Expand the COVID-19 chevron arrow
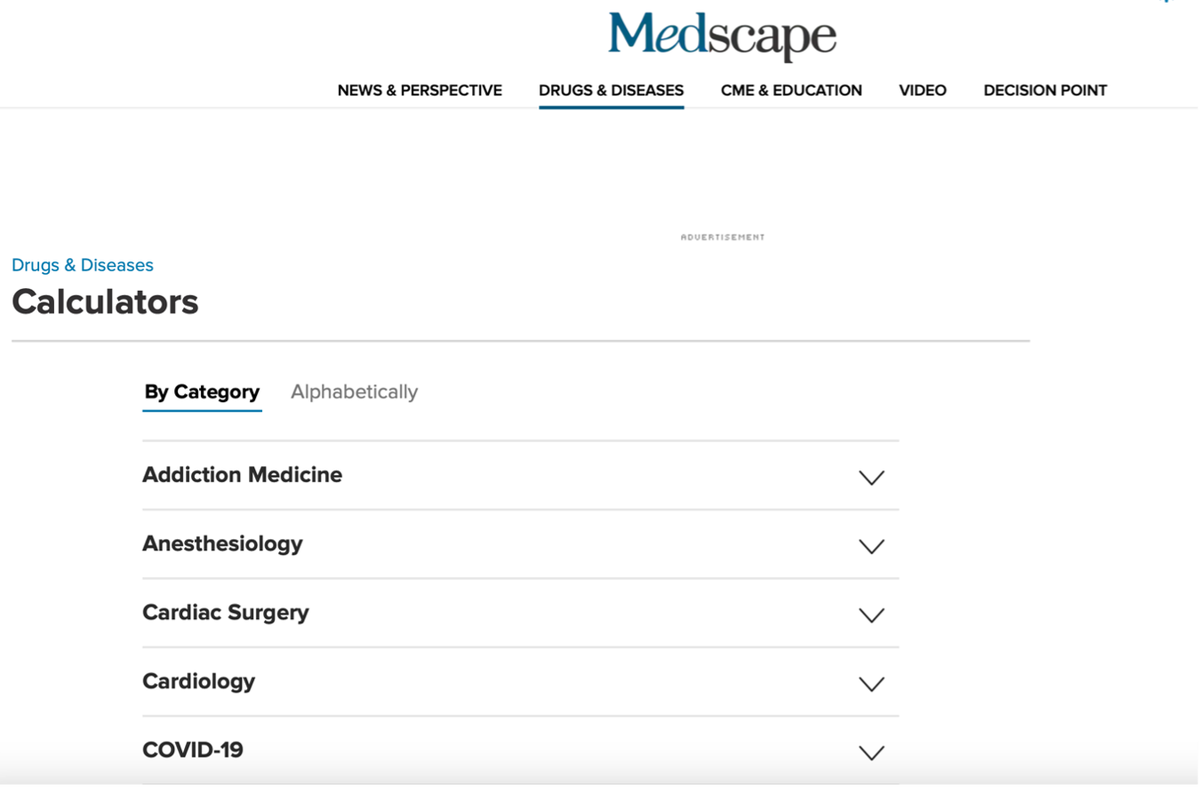Screen dimensions: 1200x788 (x=871, y=753)
